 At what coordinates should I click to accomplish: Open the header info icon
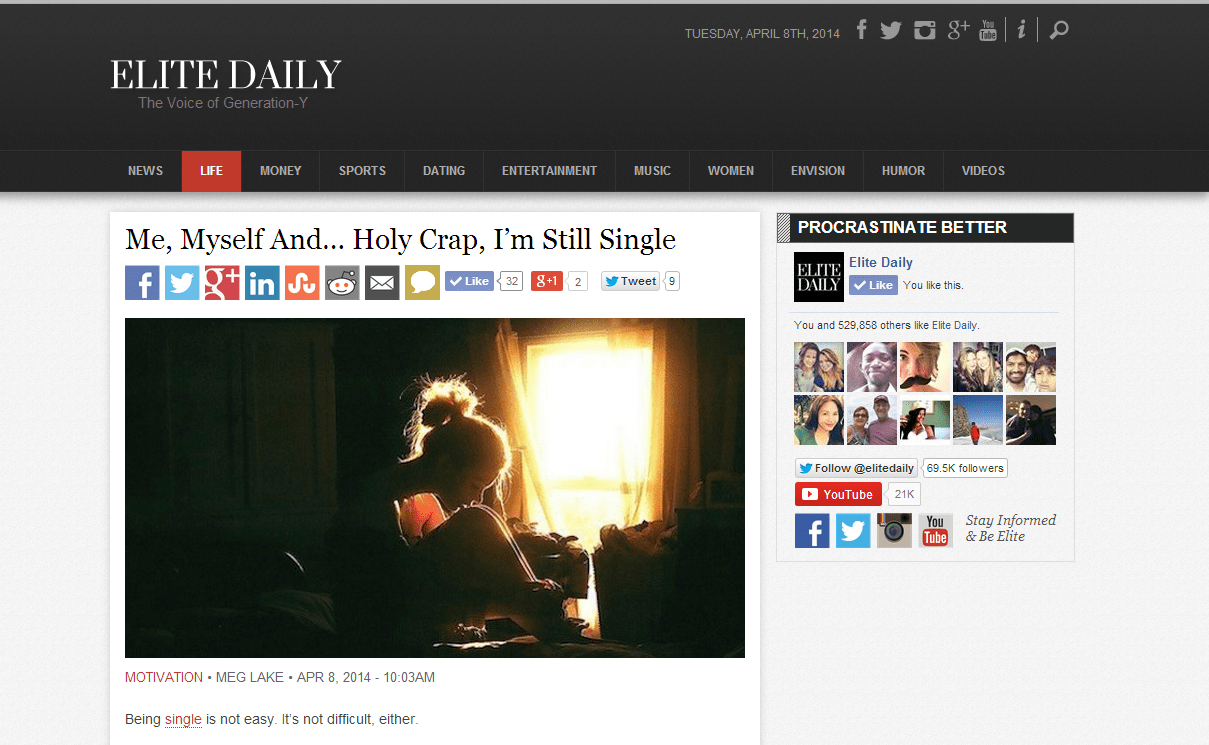click(x=1021, y=30)
